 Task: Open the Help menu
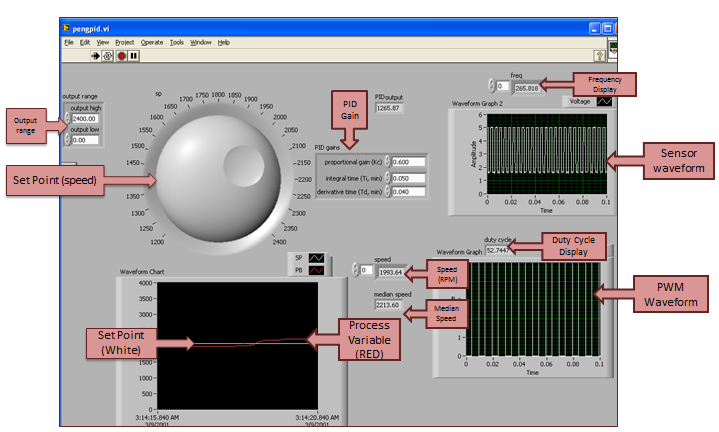pos(223,42)
